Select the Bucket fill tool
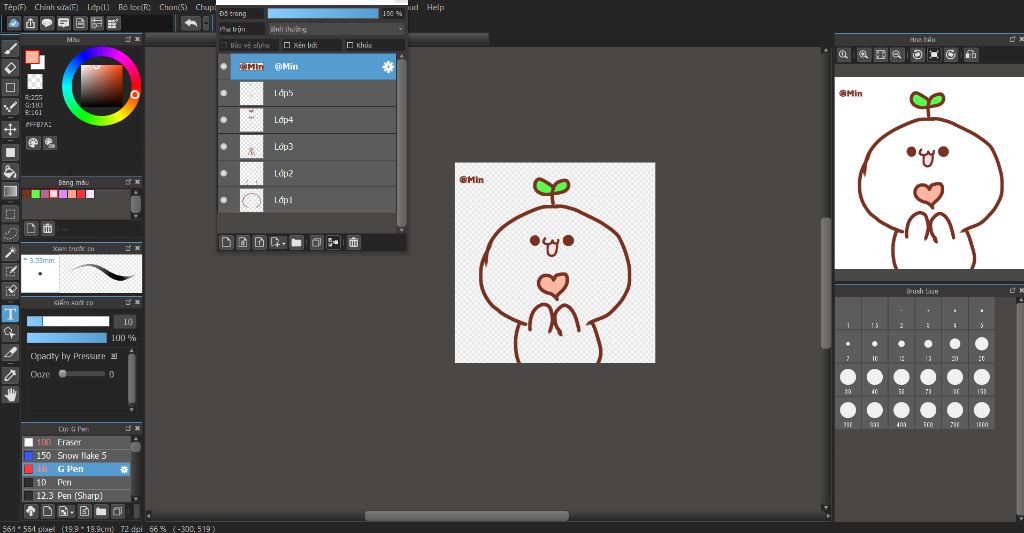The height and width of the screenshot is (533, 1024). coord(10,172)
